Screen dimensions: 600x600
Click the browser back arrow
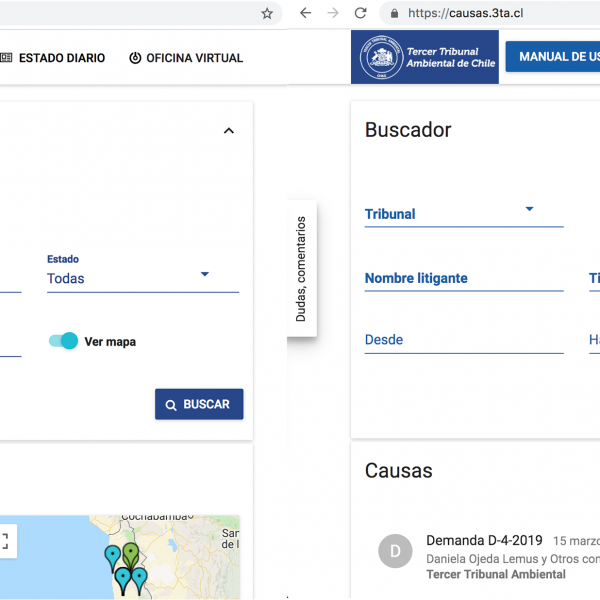click(x=305, y=14)
